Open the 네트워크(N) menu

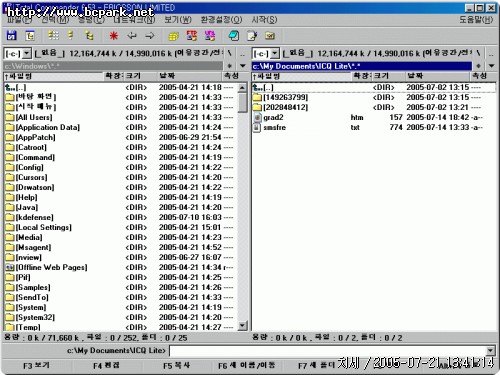[134, 20]
